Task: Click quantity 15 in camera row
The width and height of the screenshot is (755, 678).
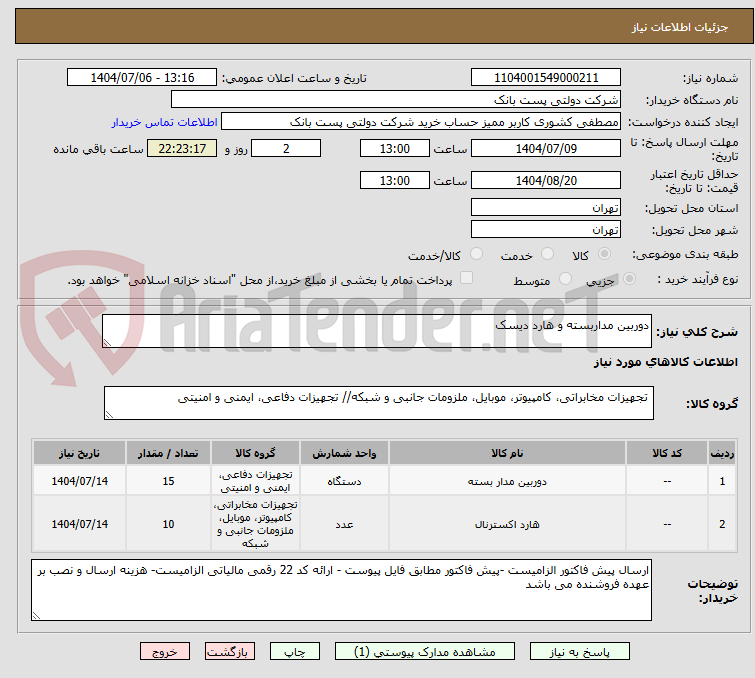Action: 168,481
